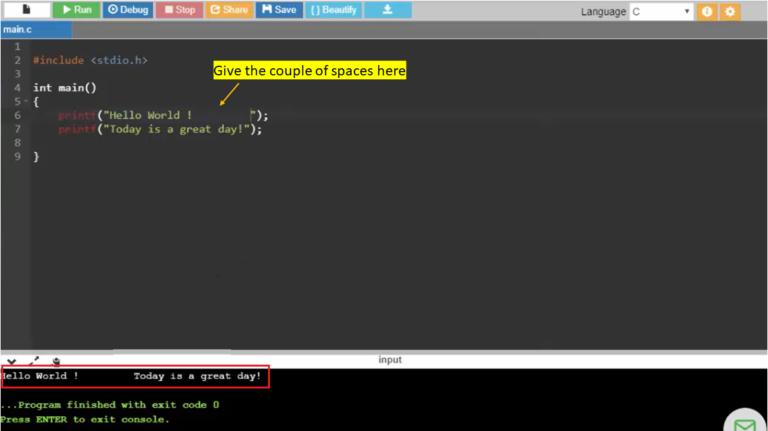Share the code
This screenshot has height=431, width=768.
[229, 10]
